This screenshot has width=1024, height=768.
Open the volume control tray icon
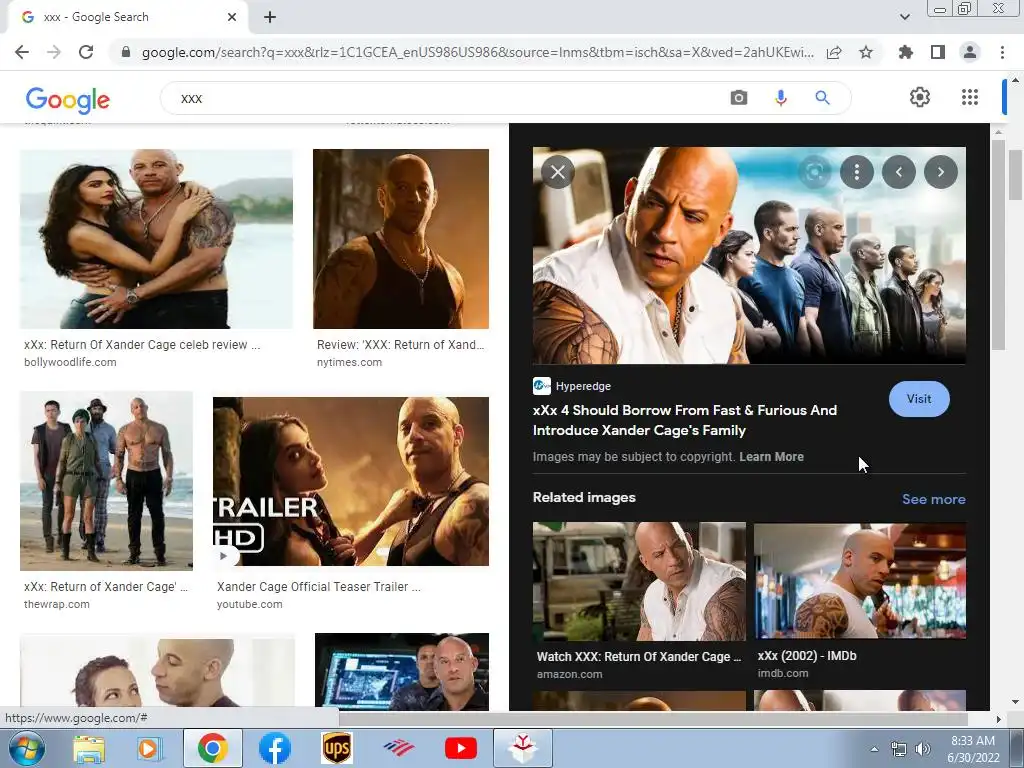point(922,749)
